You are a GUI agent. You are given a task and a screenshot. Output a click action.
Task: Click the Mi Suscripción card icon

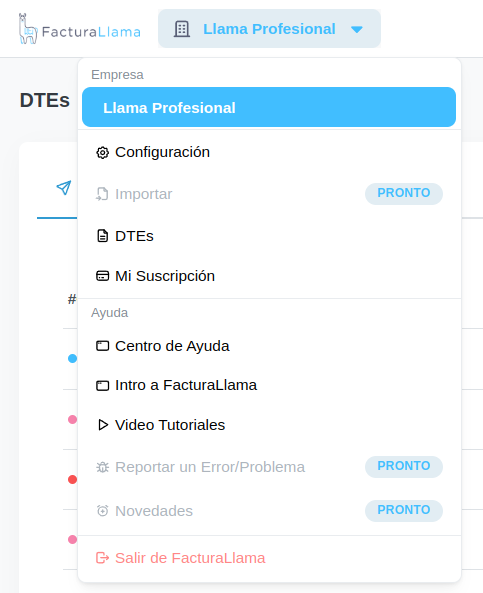tap(103, 276)
